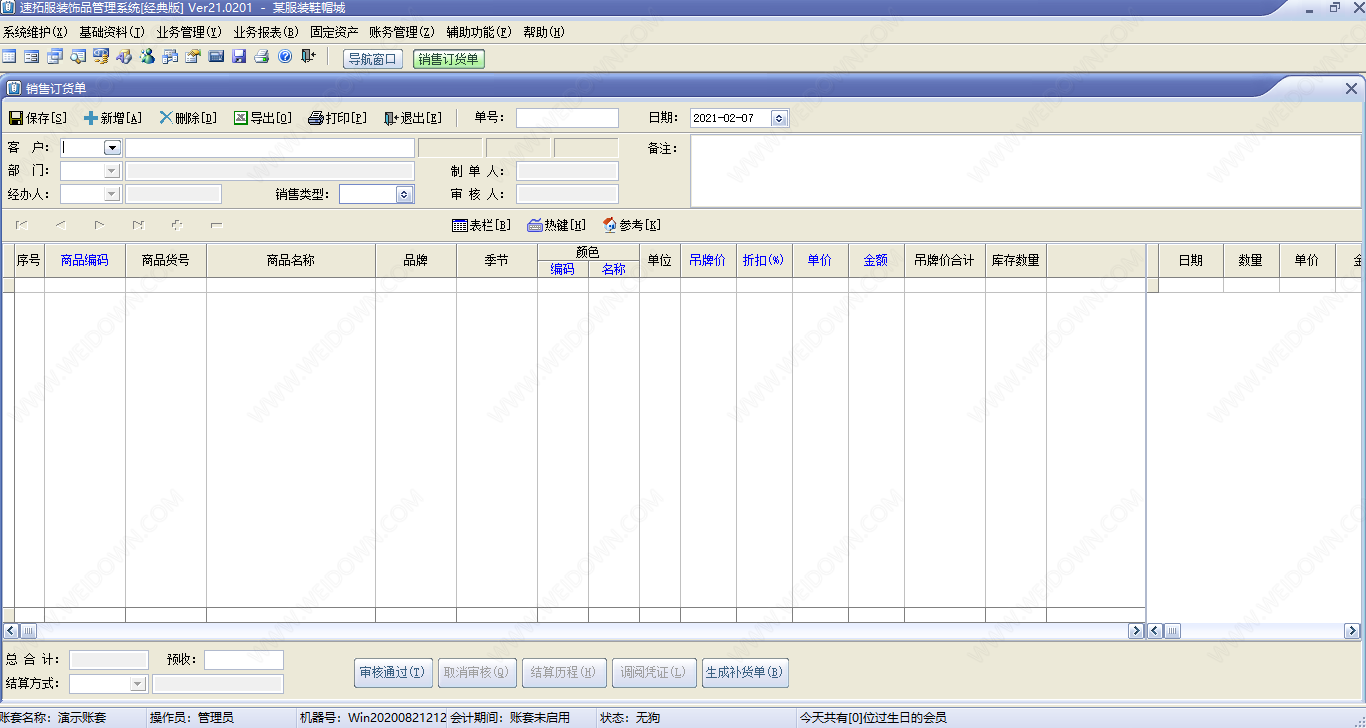The height and width of the screenshot is (728, 1366).
Task: Click the grayed minus remove-row icon
Action: (x=216, y=225)
